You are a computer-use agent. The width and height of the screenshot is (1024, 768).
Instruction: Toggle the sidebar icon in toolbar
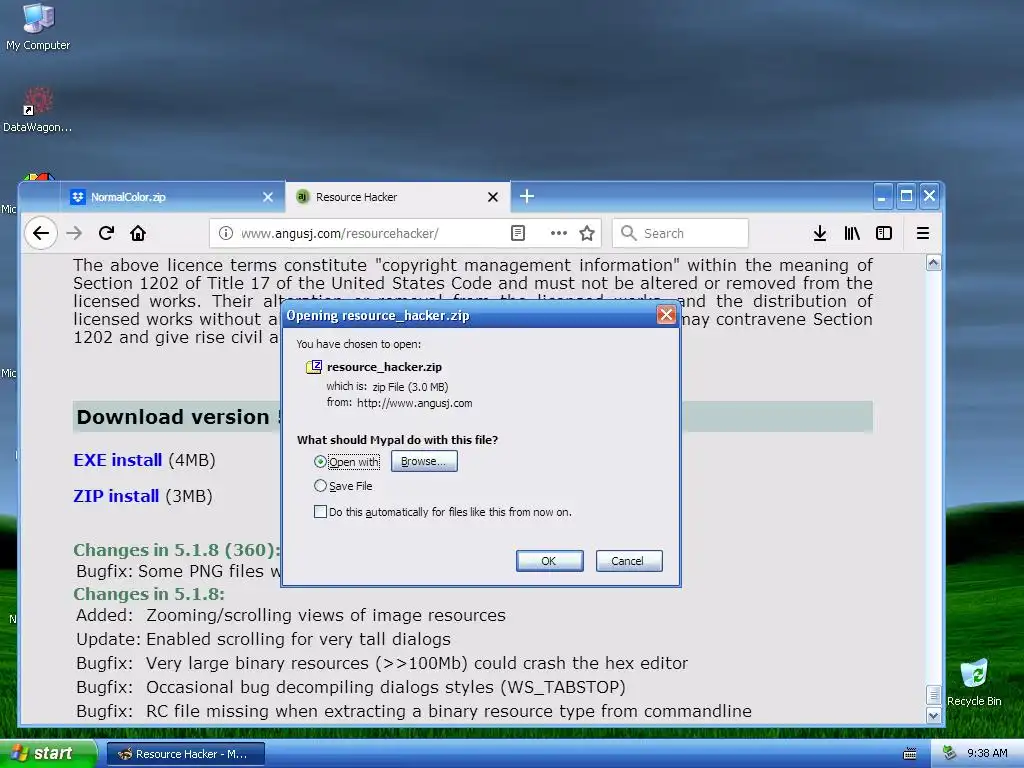pyautogui.click(x=884, y=233)
